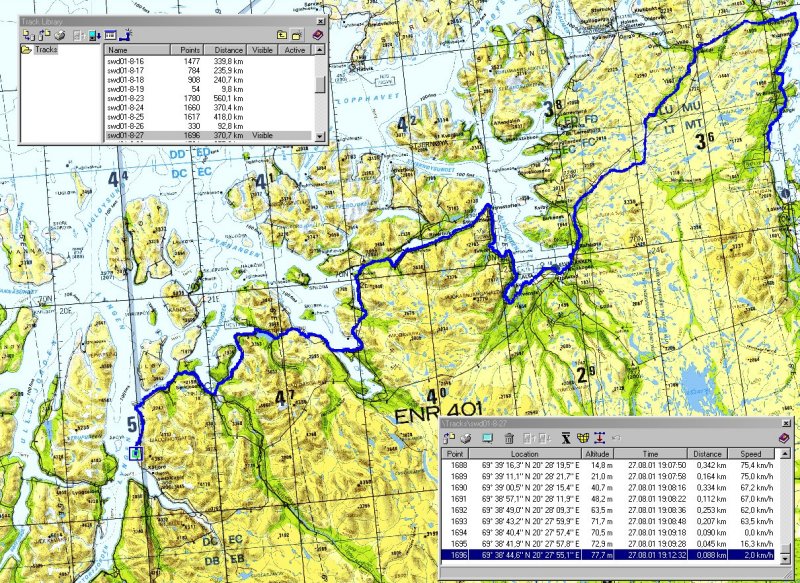Click the monitor icon in track points toolbar
The image size is (800, 583).
click(487, 438)
